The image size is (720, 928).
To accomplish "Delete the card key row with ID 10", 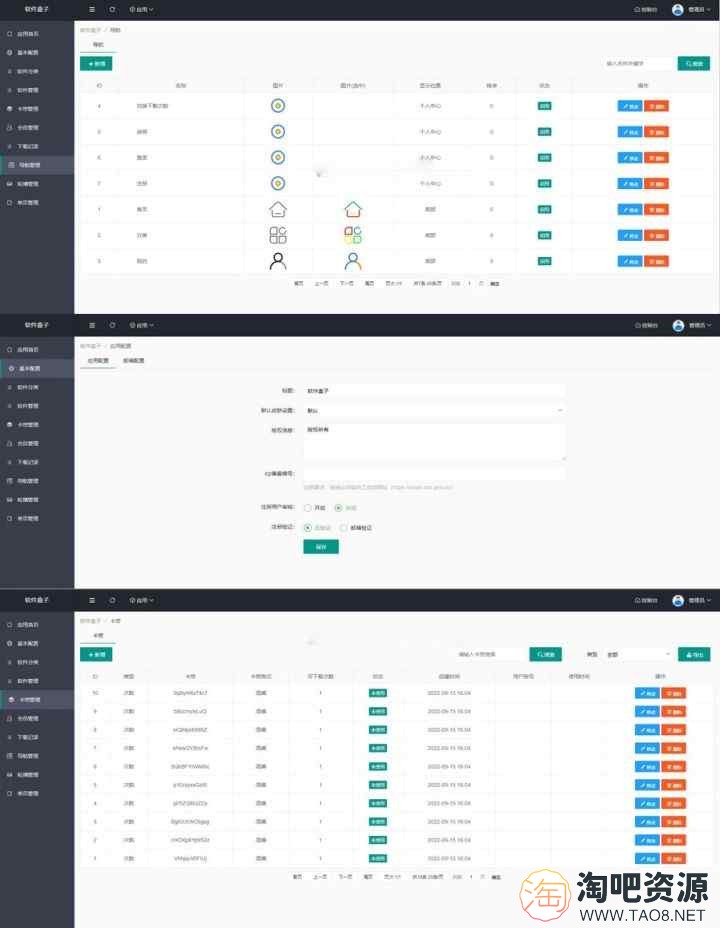I will (x=673, y=693).
